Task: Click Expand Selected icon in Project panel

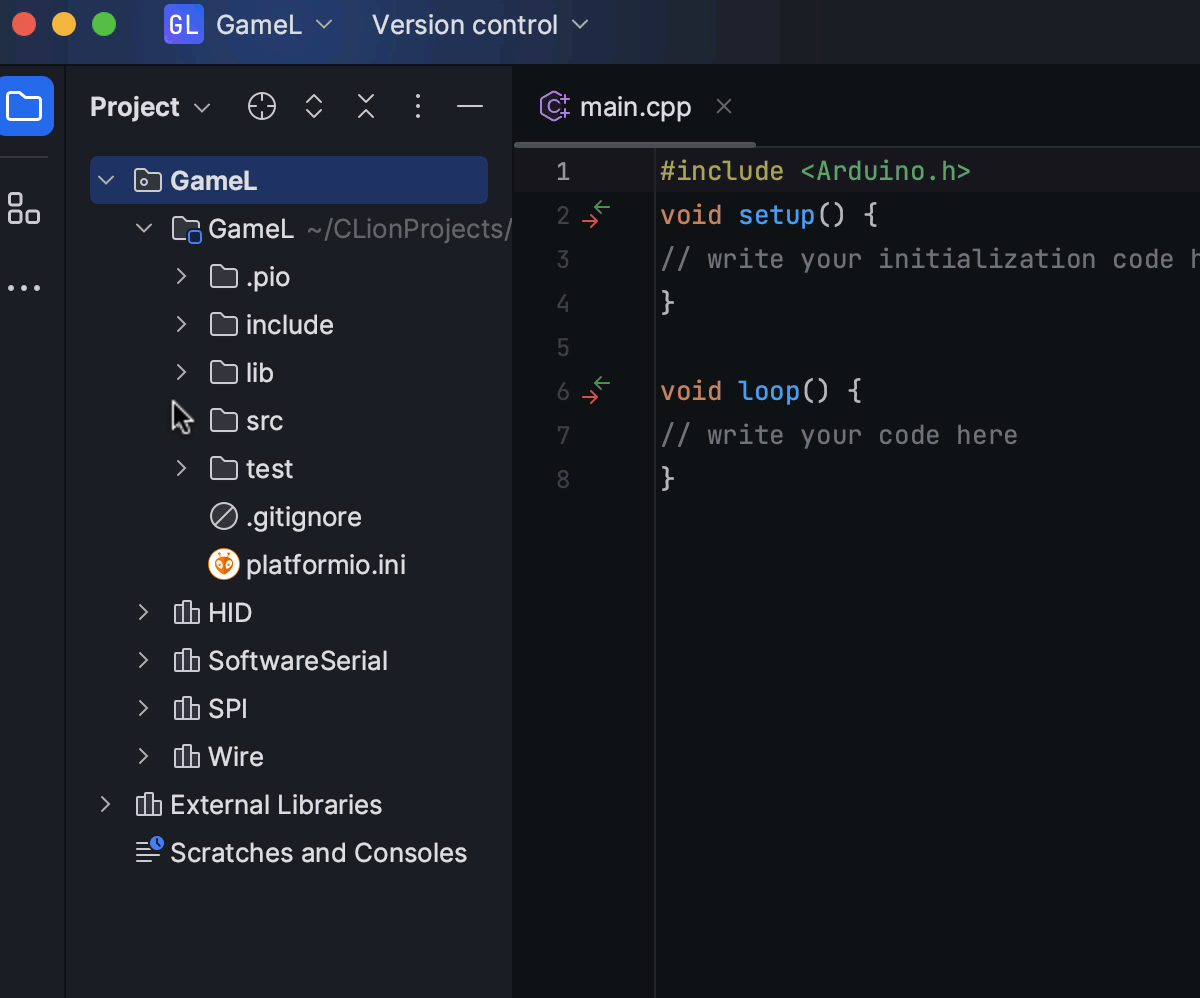Action: pos(314,107)
